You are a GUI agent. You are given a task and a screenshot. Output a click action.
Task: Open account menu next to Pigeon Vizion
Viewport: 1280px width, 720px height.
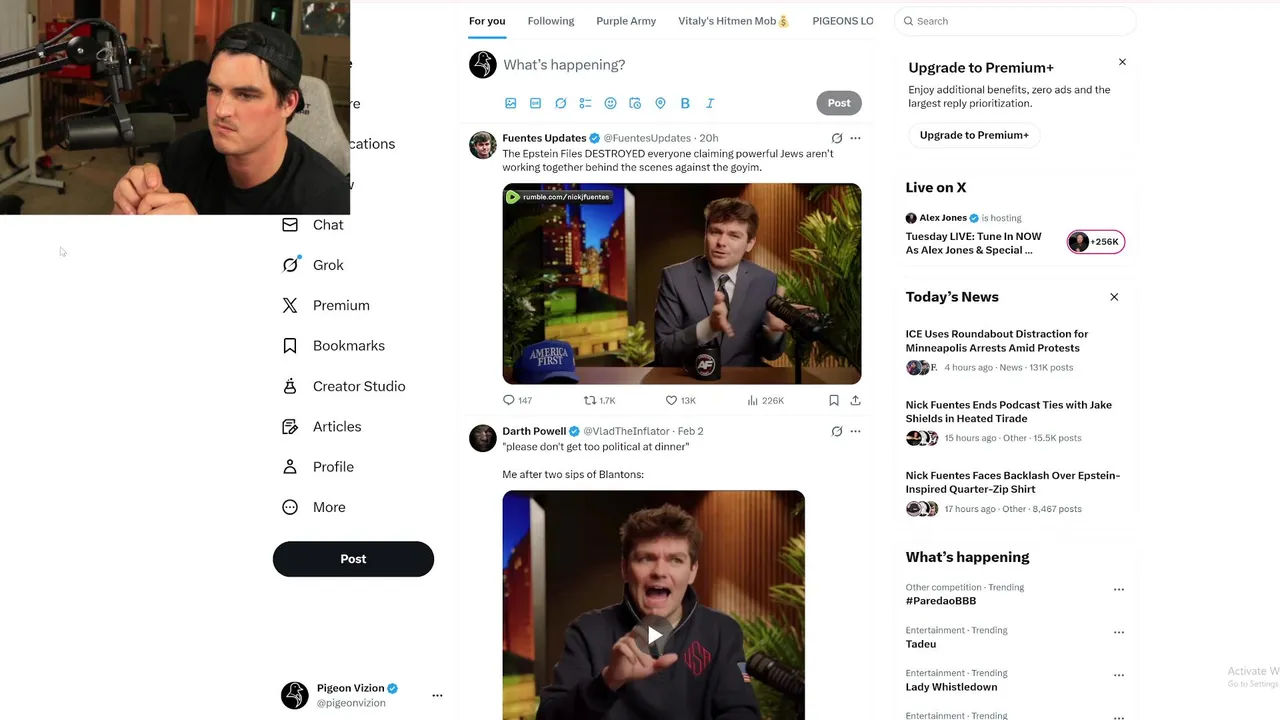click(437, 695)
